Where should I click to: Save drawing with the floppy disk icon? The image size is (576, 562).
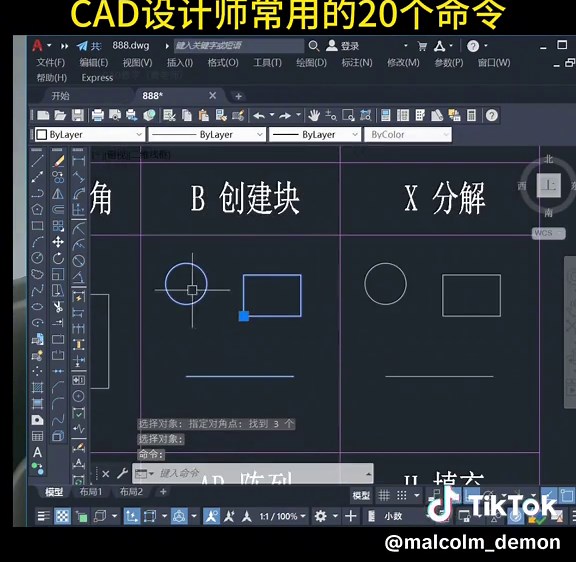coord(78,116)
